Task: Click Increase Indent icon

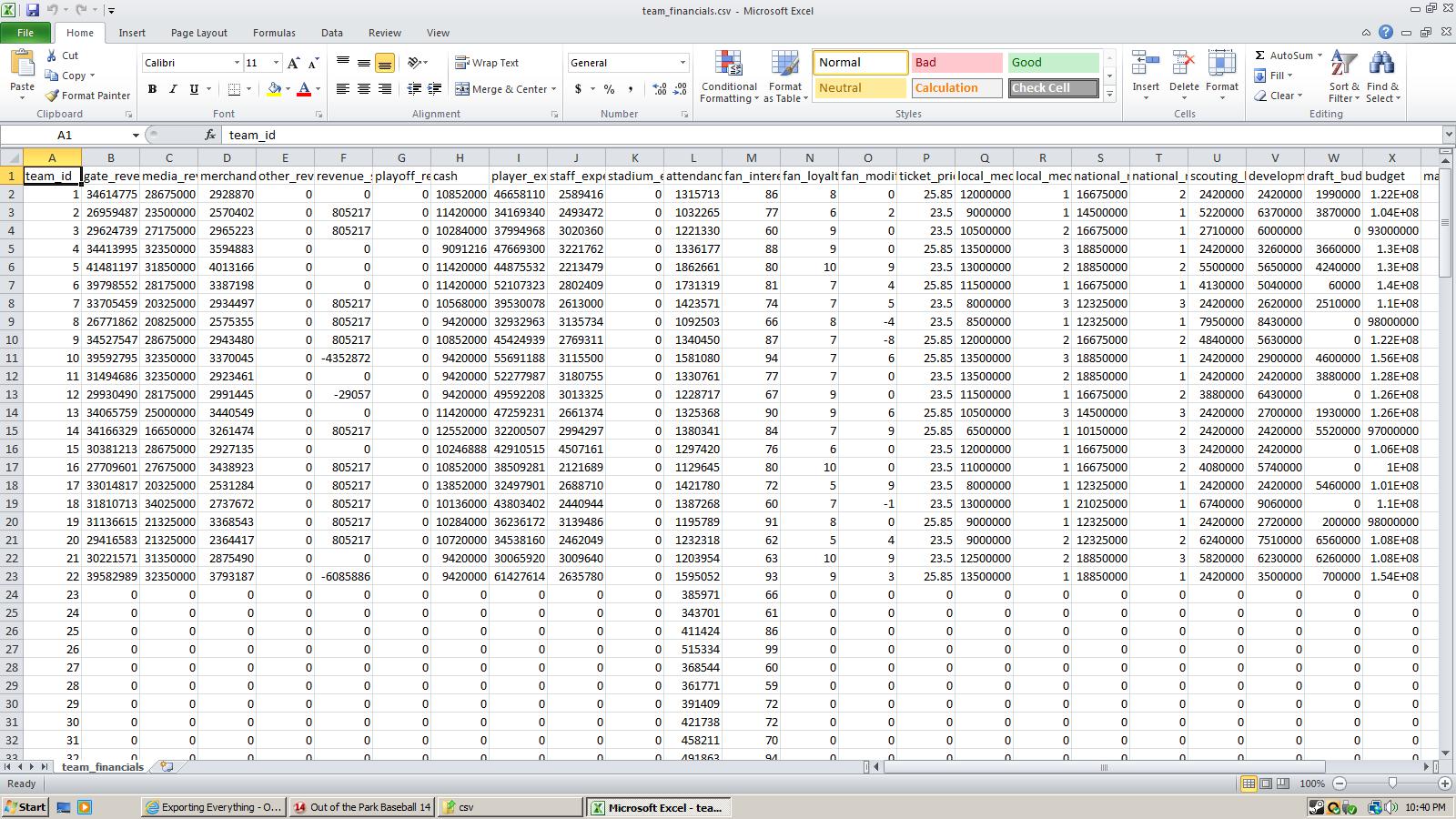Action: point(435,89)
